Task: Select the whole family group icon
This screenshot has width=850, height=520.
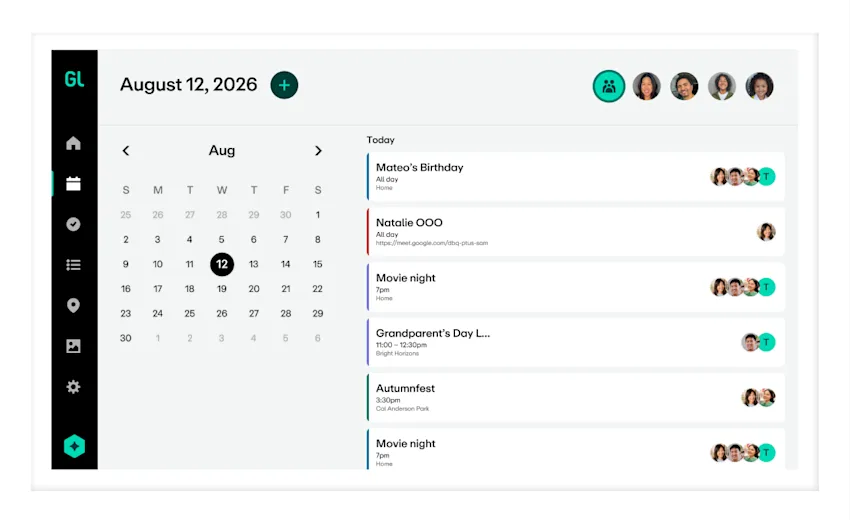Action: 609,86
